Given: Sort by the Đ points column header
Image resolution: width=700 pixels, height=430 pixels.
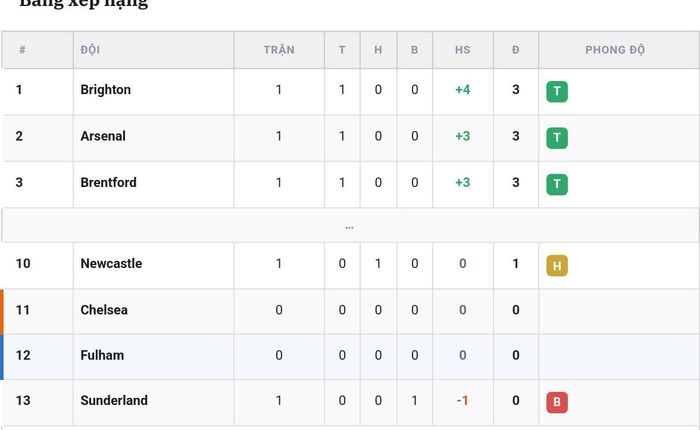Looking at the screenshot, I should pyautogui.click(x=516, y=50).
